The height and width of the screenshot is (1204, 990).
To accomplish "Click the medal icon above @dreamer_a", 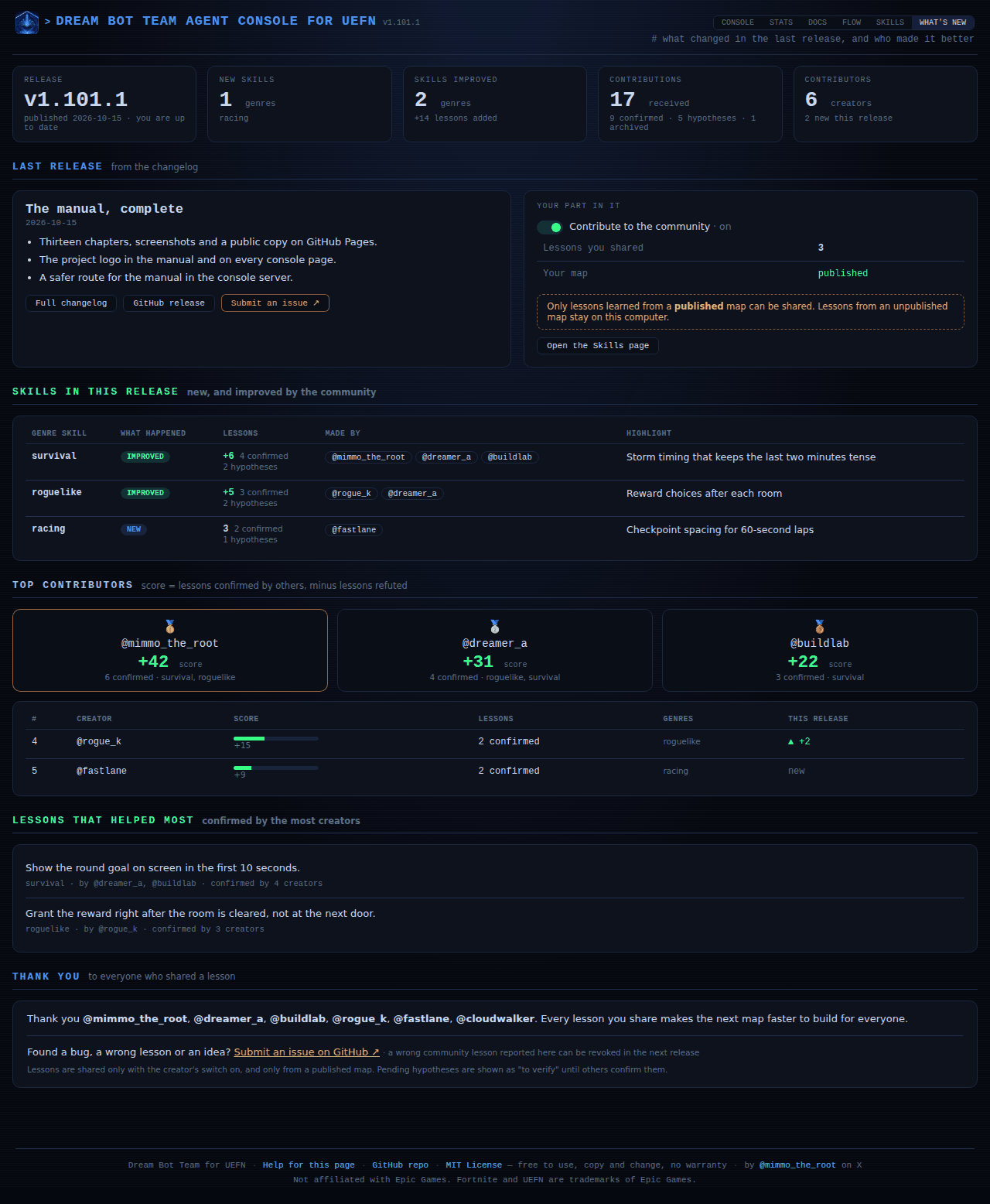I will coord(495,626).
